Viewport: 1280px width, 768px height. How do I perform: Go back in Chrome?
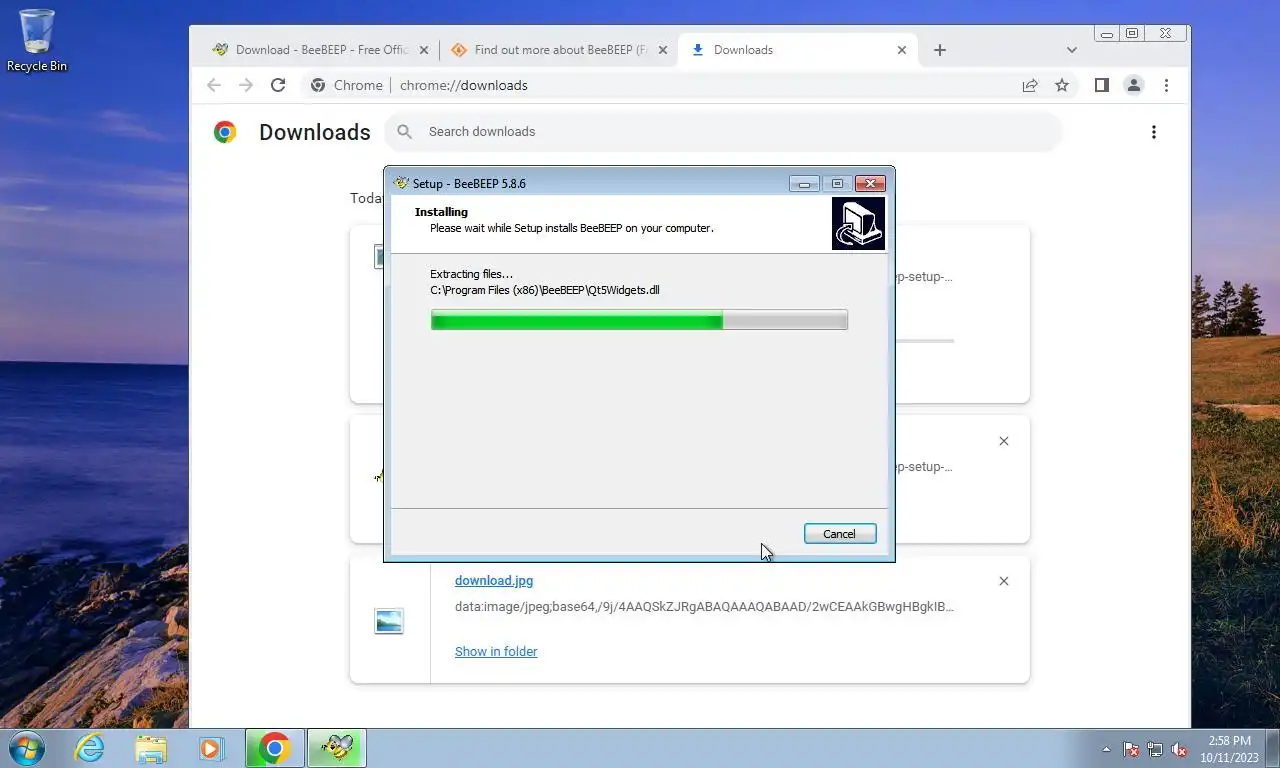pos(214,86)
